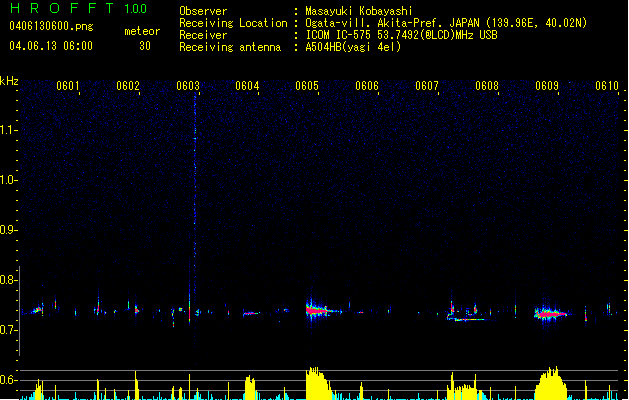Image resolution: width=629 pixels, height=400 pixels.
Task: Click the 0610 time marker
Action: 607,86
